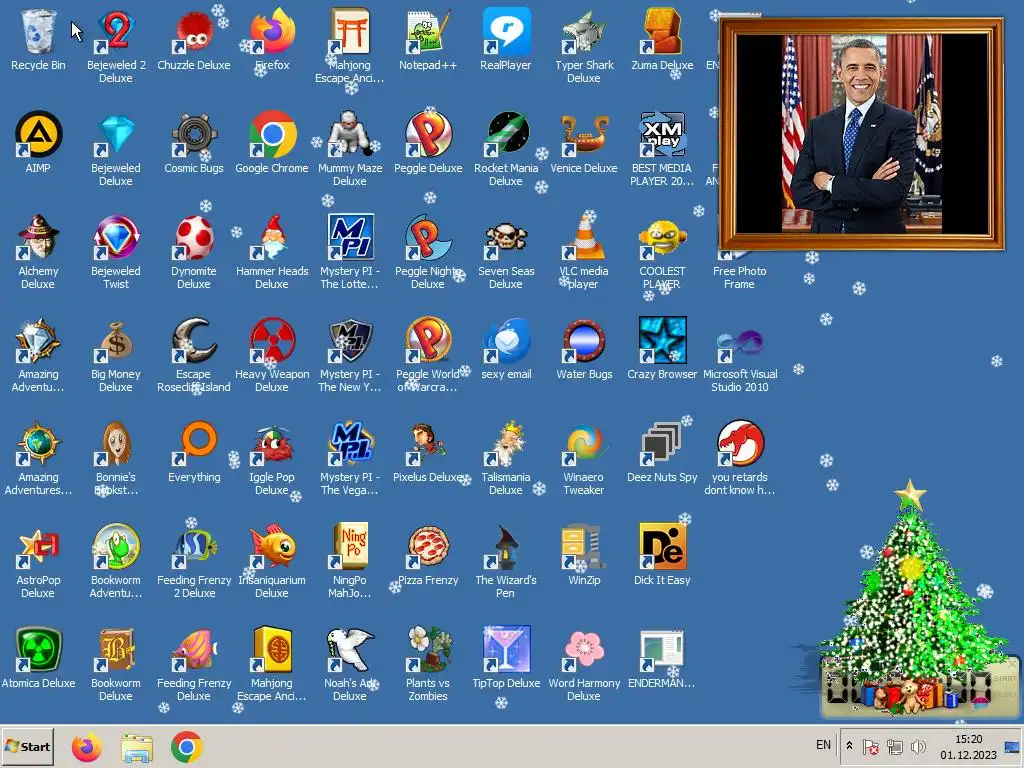Click the Noah's Ark Deluxe dove icon
Image resolution: width=1024 pixels, height=768 pixels.
click(349, 649)
